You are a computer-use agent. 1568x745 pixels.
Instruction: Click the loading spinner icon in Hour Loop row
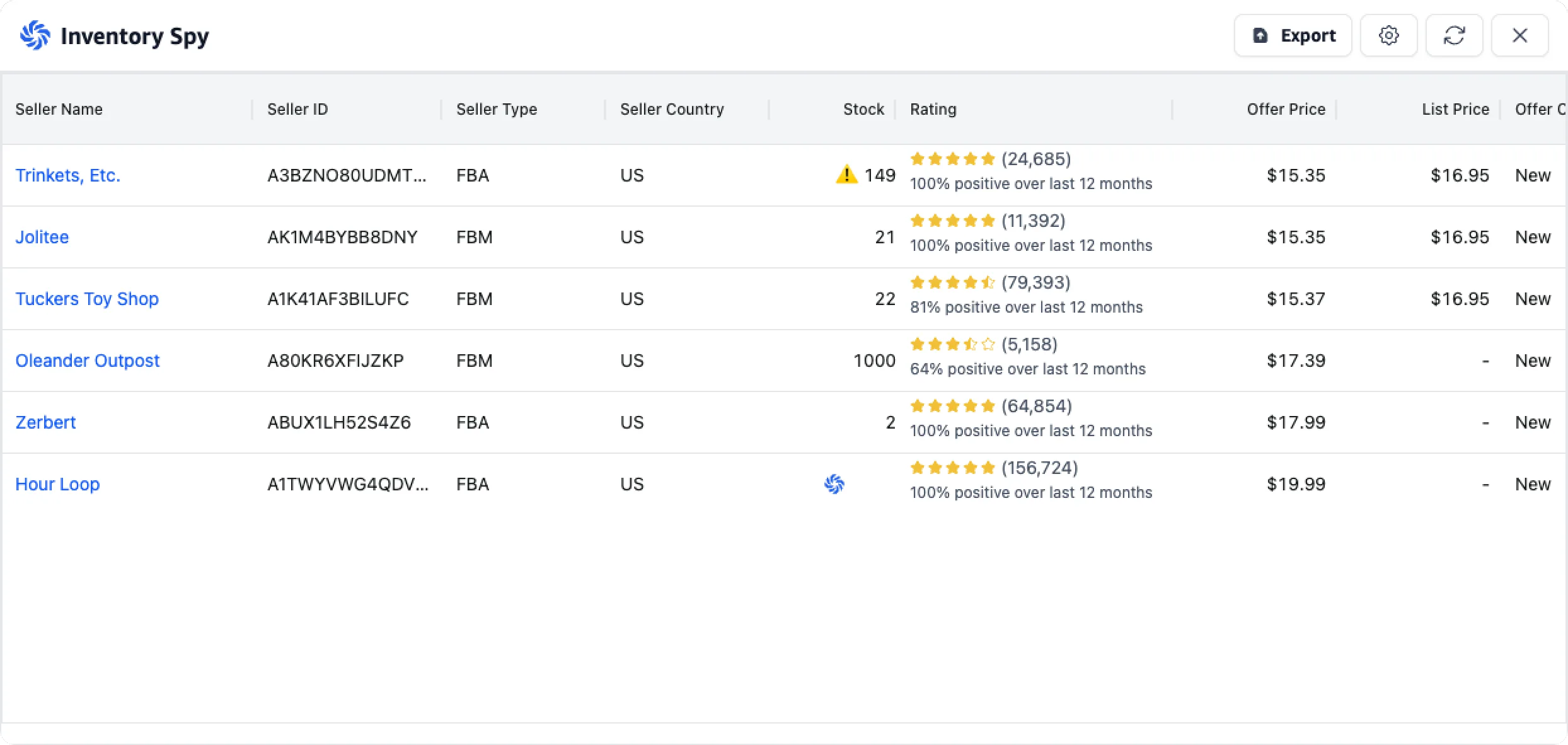(x=834, y=484)
